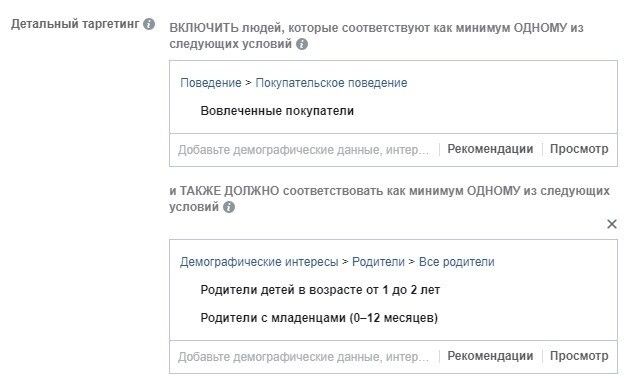637x388 pixels.
Task: Open Просмотр in the first targeting box
Action: click(579, 149)
